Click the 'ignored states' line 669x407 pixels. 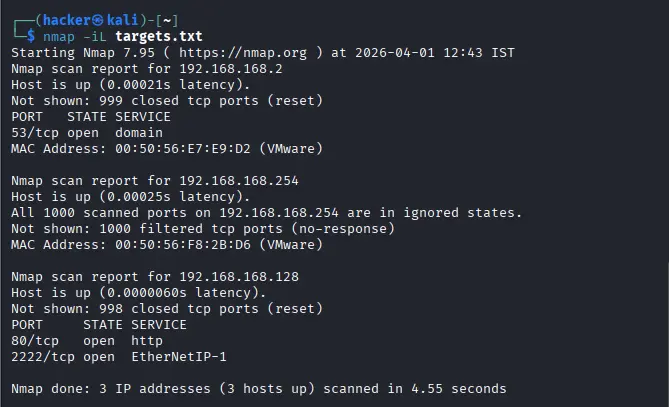tap(266, 213)
